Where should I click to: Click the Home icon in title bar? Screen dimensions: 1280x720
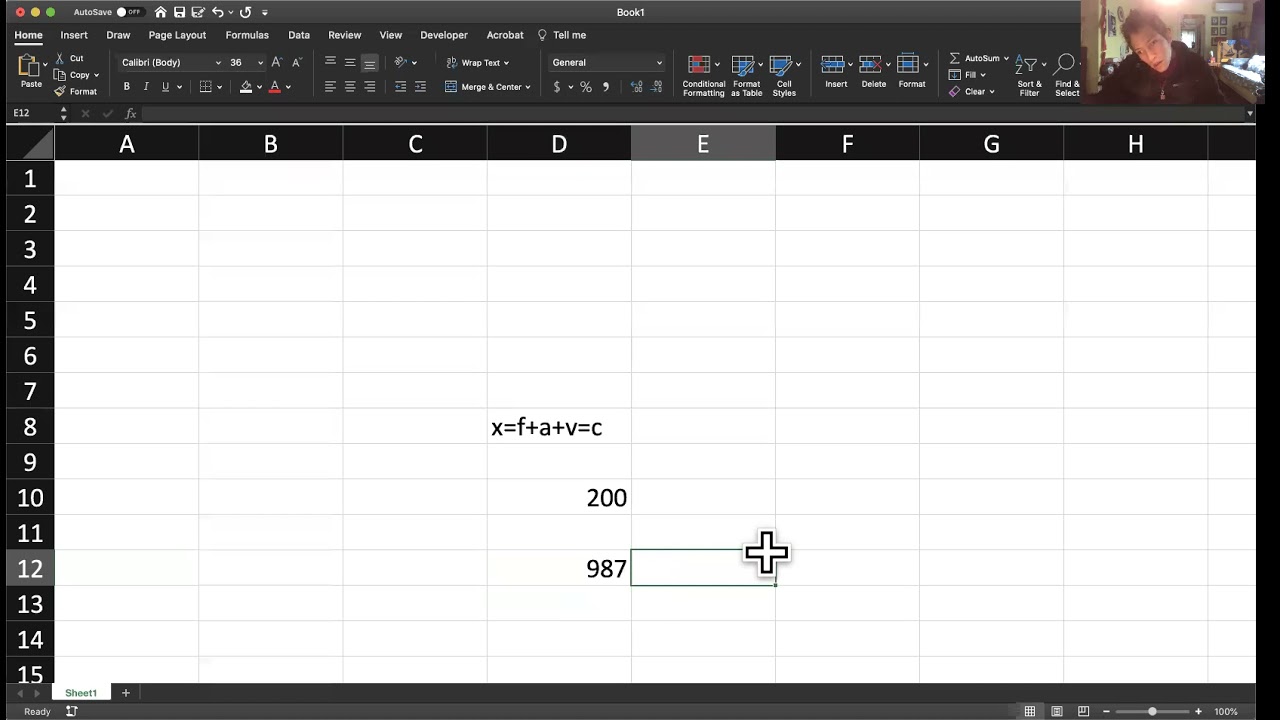click(x=160, y=12)
